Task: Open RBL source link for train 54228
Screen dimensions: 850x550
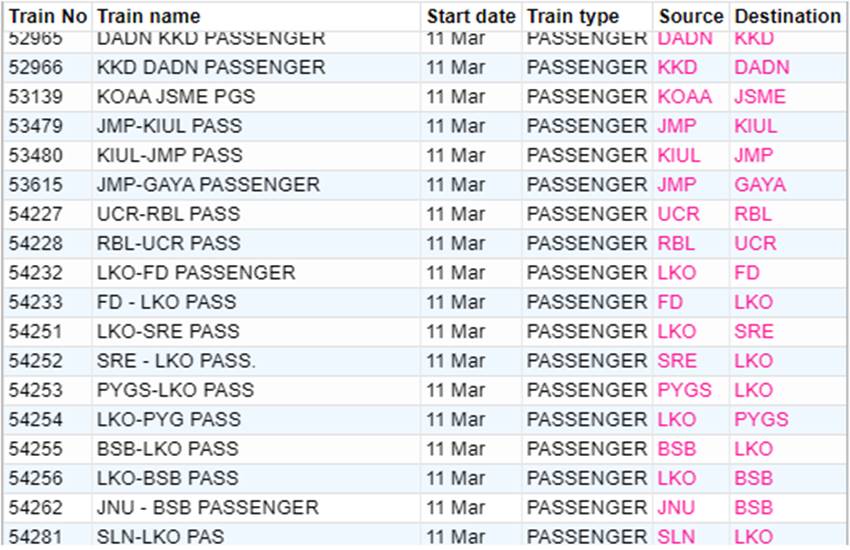Action: [676, 243]
